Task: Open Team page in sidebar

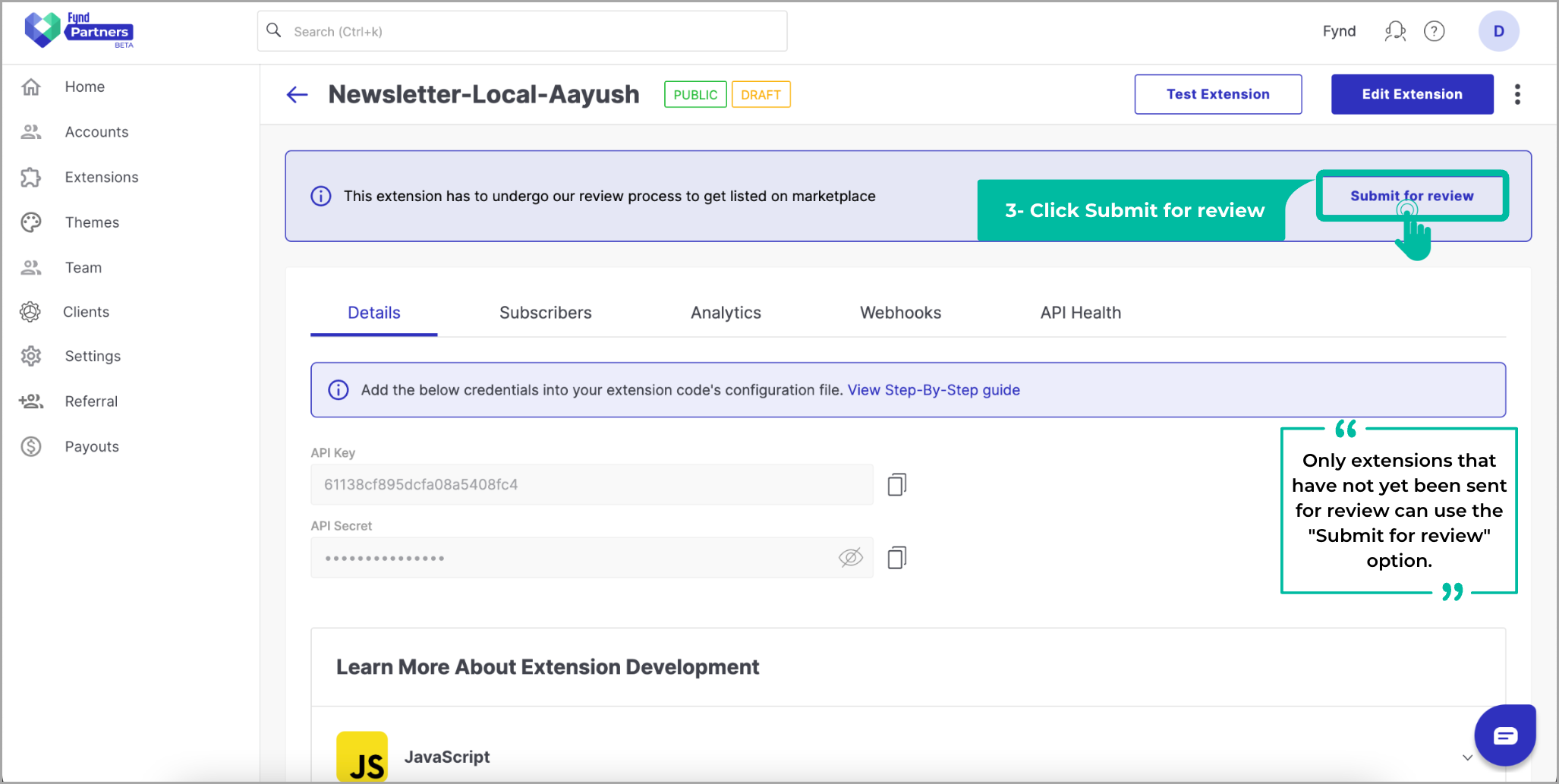Action: pyautogui.click(x=83, y=267)
